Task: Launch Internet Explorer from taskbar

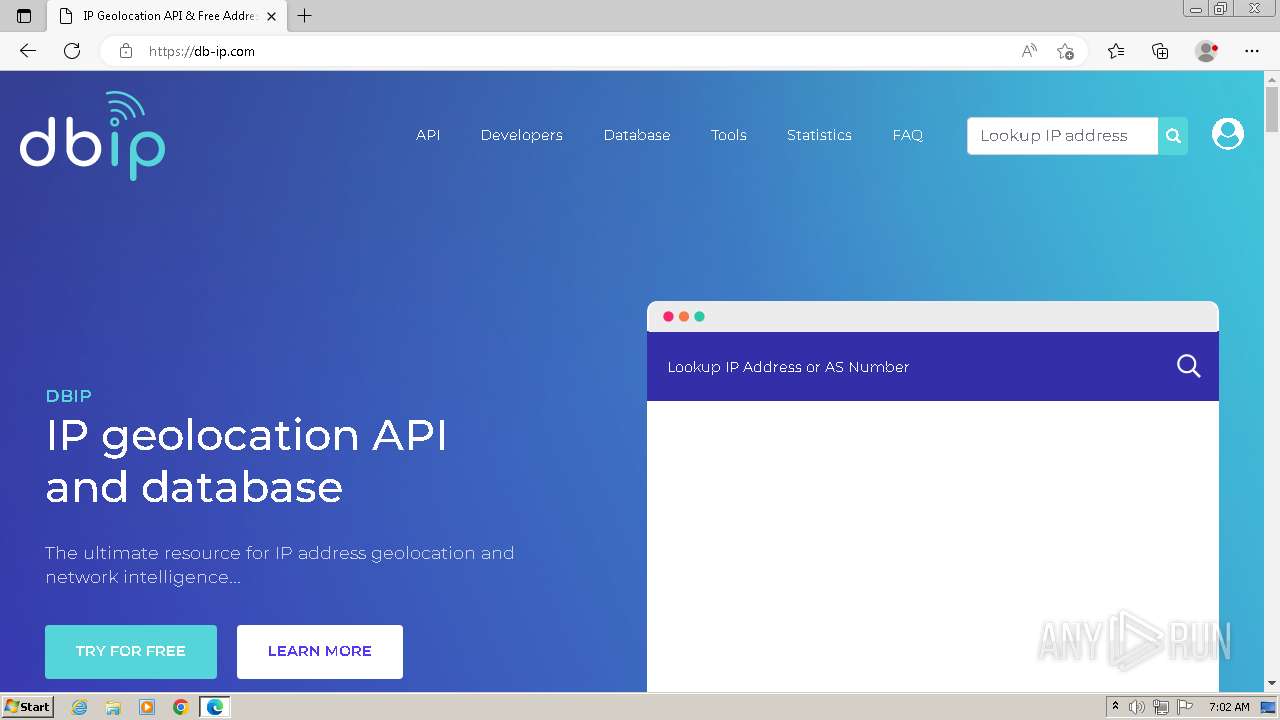Action: tap(80, 707)
